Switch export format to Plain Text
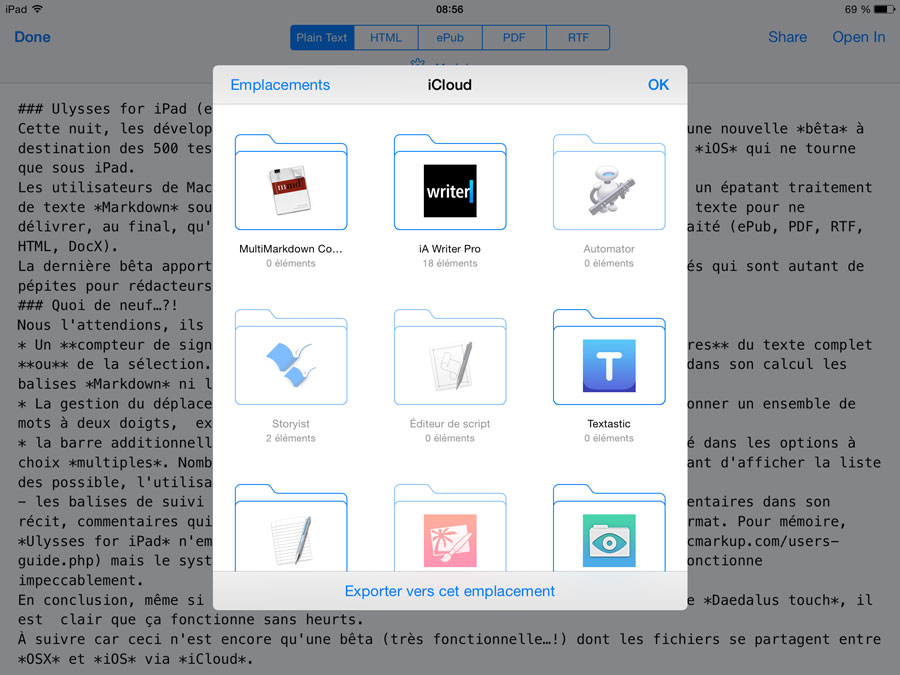 322,38
